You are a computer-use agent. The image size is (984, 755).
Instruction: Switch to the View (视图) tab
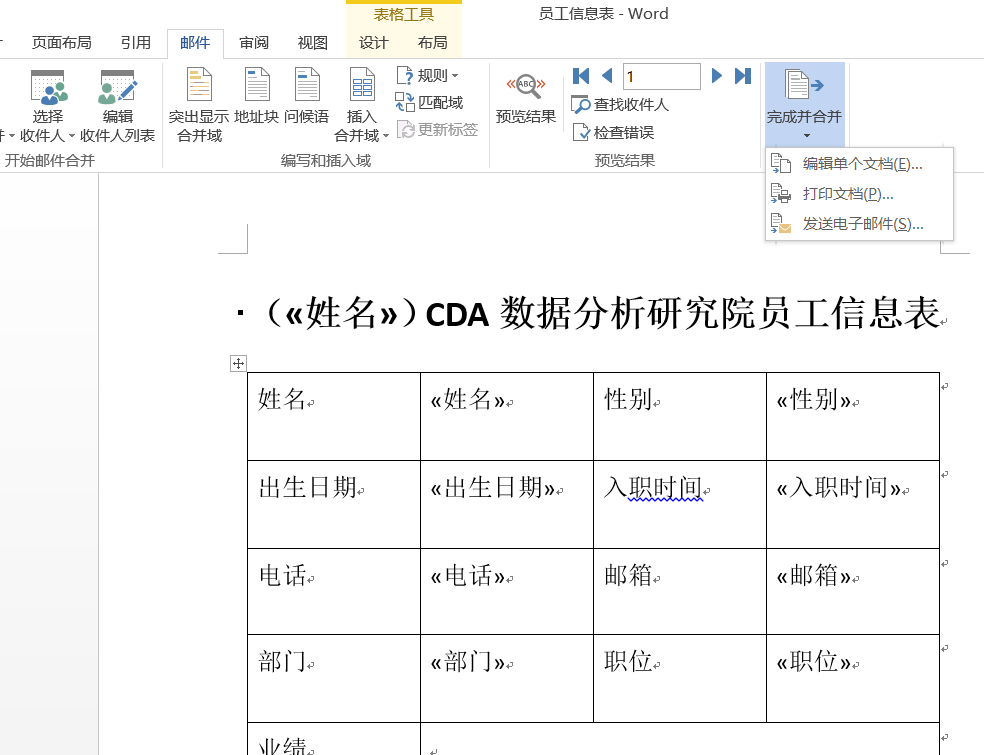coord(313,43)
